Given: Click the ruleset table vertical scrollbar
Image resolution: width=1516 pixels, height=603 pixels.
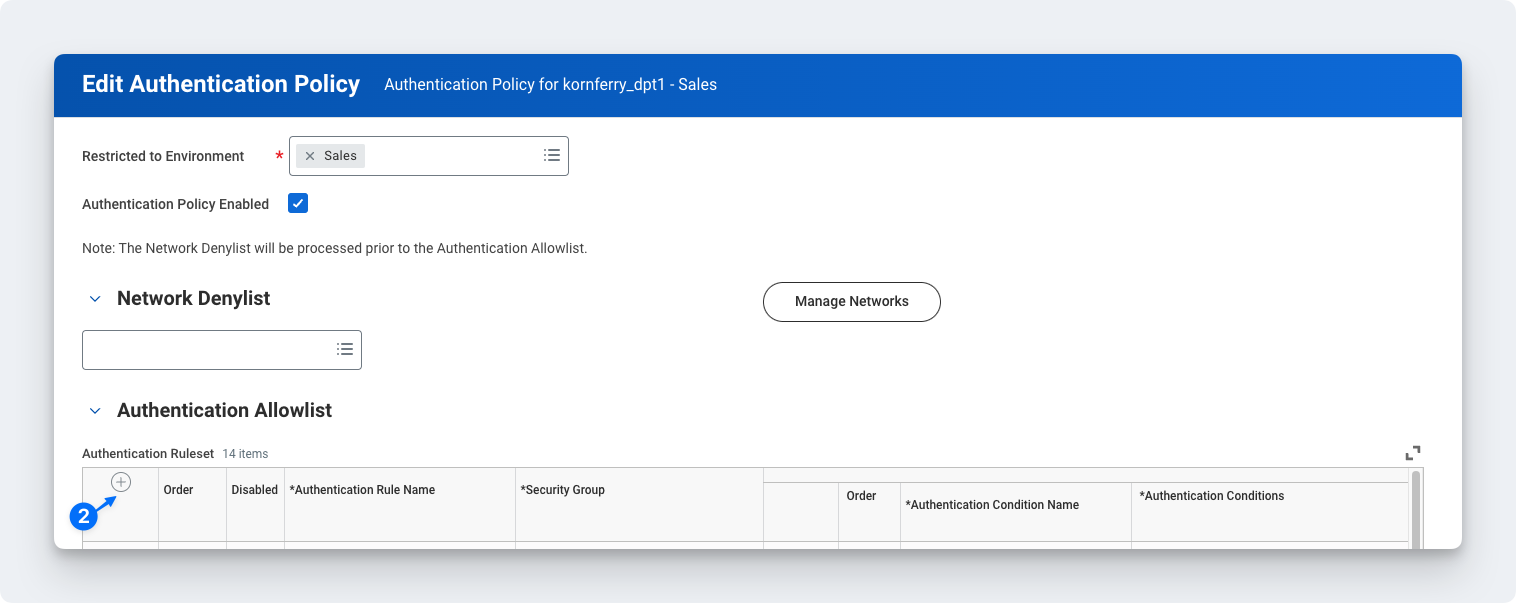Looking at the screenshot, I should [x=1415, y=508].
